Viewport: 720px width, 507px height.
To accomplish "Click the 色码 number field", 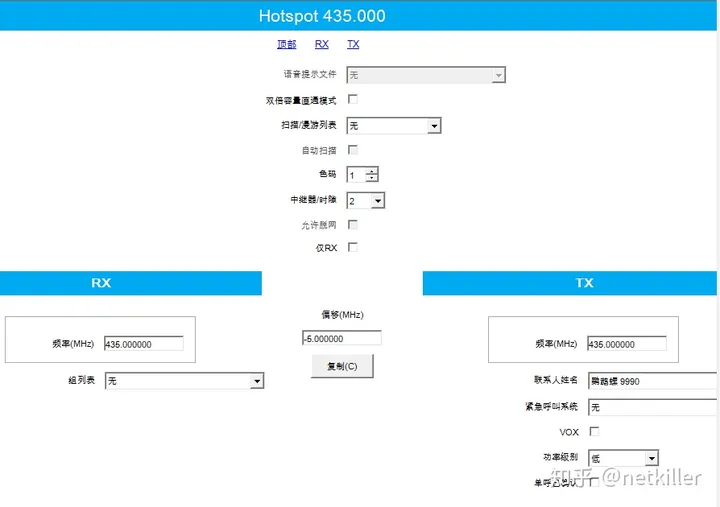I will click(x=356, y=175).
